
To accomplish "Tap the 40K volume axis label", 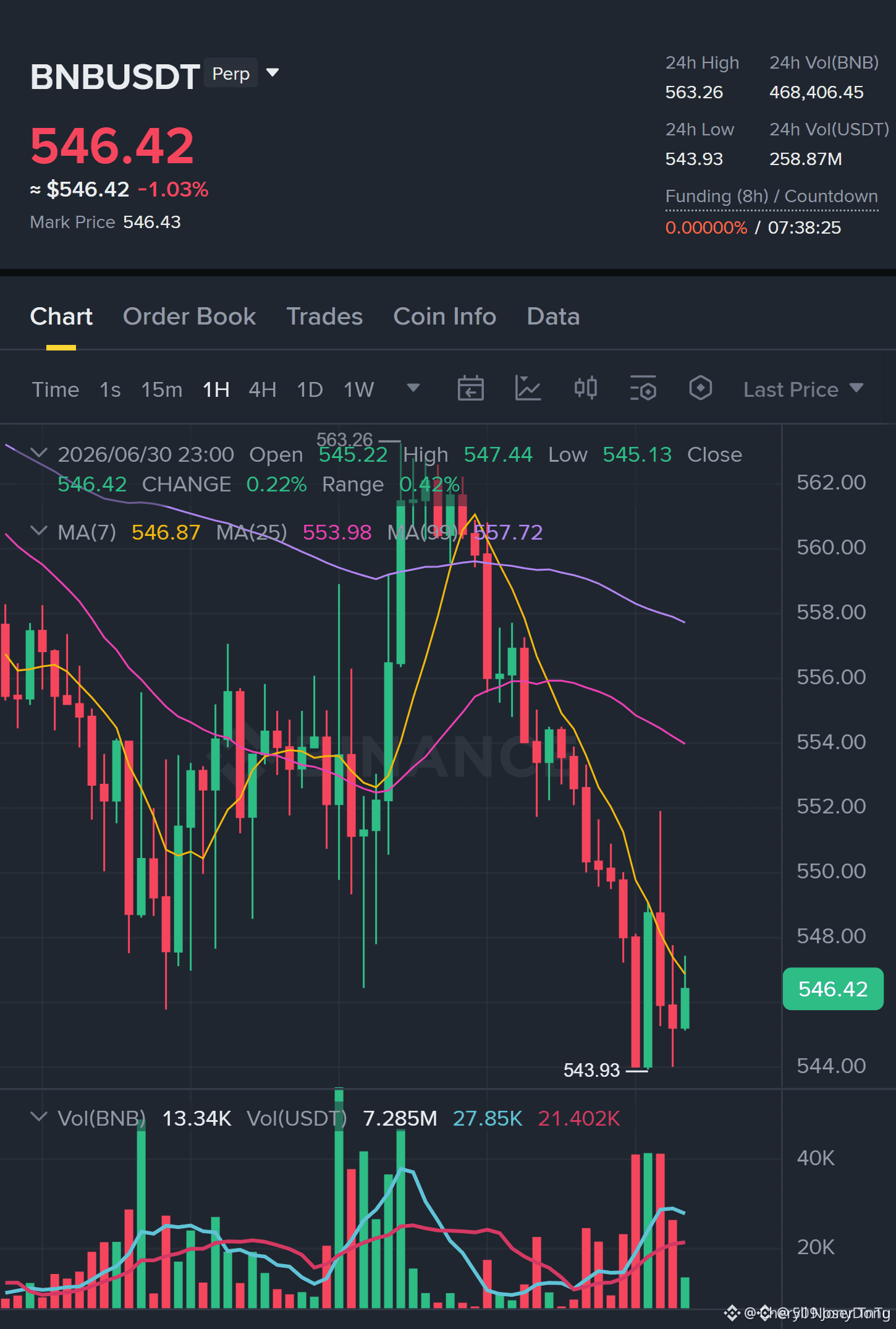I will [816, 1158].
